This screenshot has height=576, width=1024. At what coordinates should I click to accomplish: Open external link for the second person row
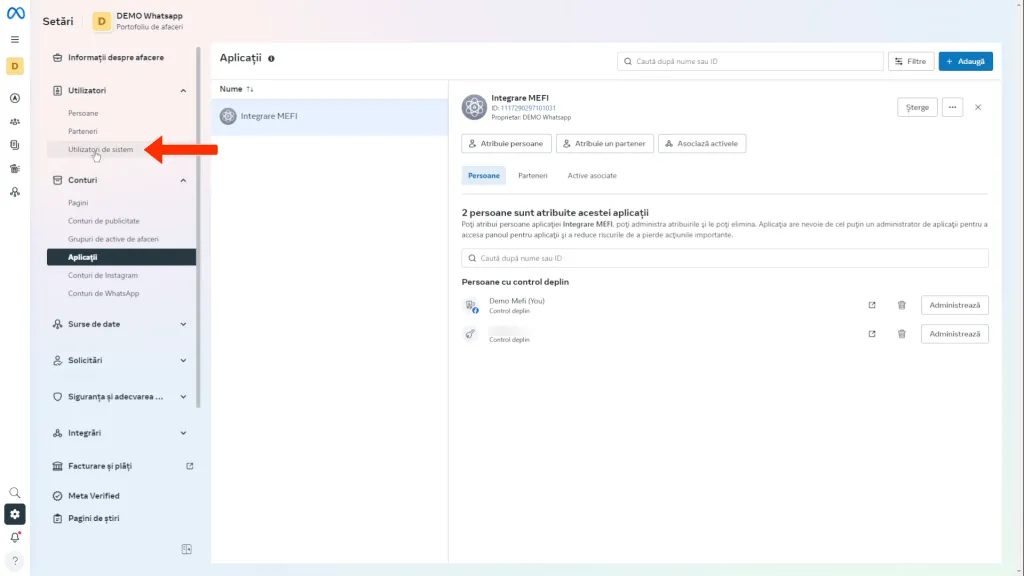[x=872, y=334]
